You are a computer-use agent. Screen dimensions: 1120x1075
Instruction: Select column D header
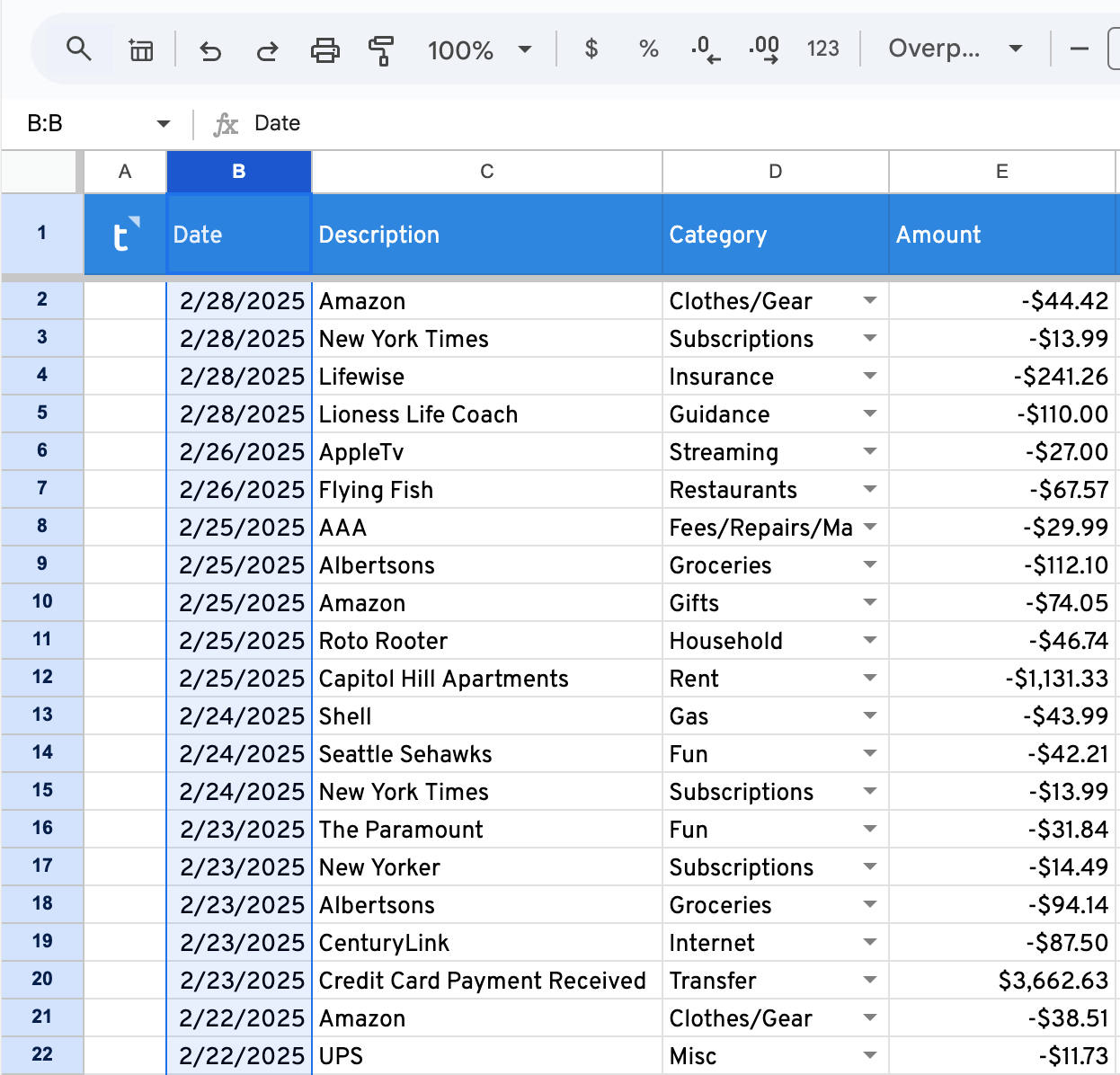[x=776, y=172]
